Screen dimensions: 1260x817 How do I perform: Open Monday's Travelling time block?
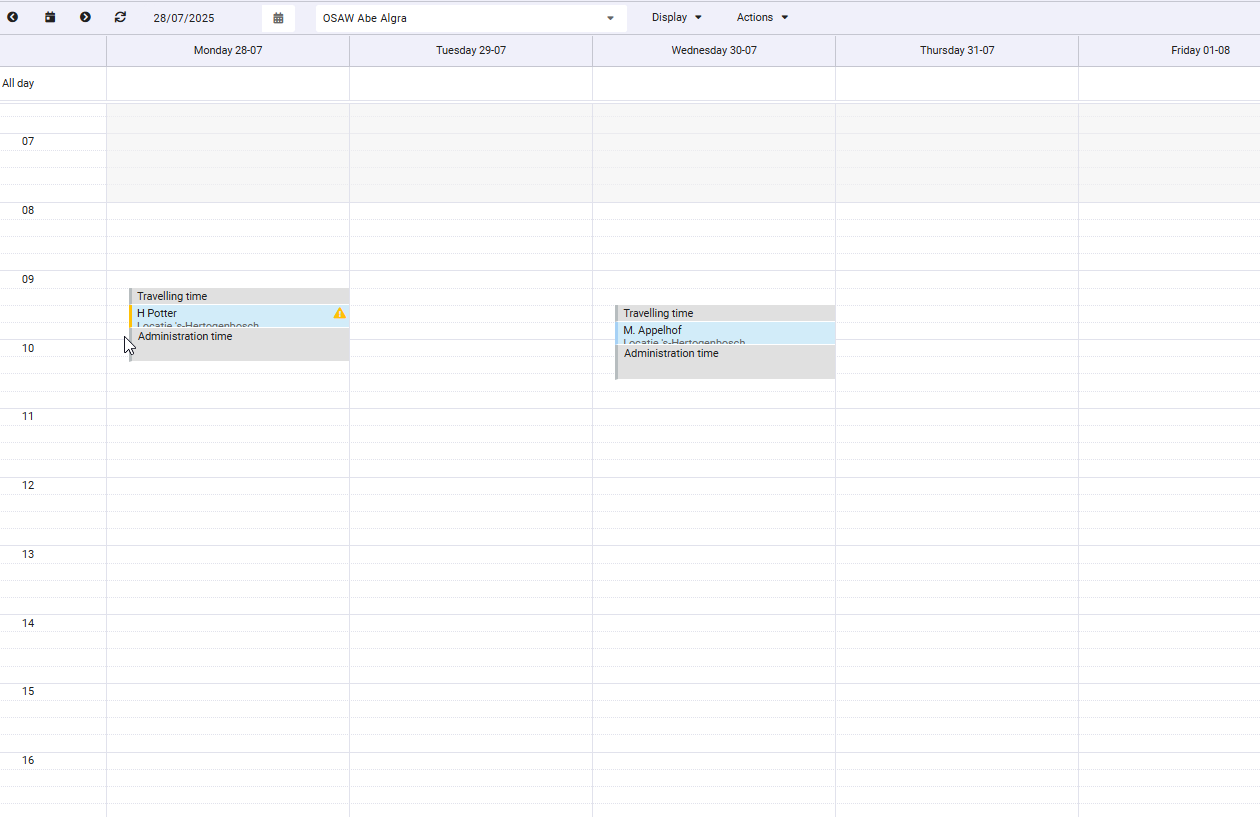tap(239, 296)
